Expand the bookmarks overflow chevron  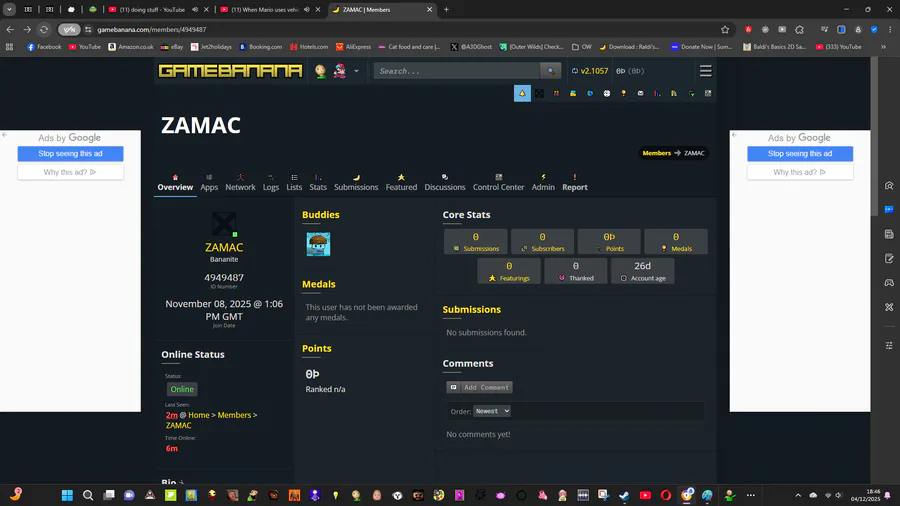tap(883, 47)
